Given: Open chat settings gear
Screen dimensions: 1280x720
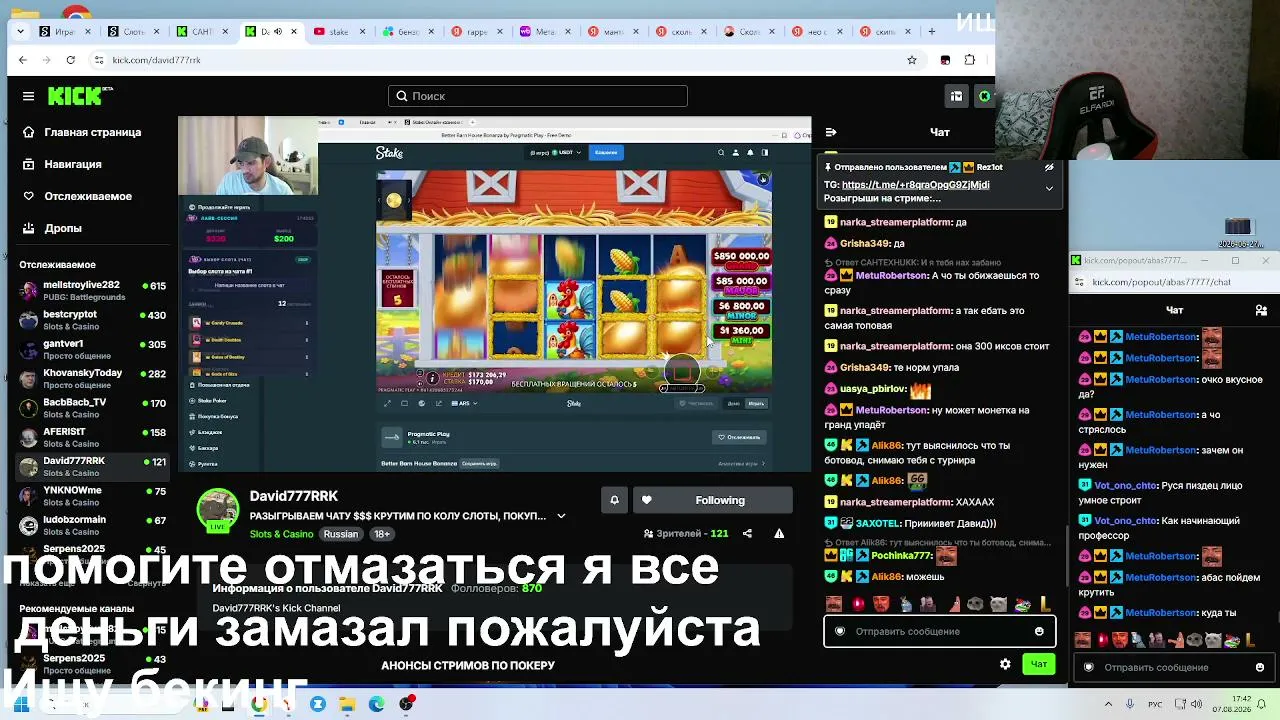Looking at the screenshot, I should coord(1005,664).
